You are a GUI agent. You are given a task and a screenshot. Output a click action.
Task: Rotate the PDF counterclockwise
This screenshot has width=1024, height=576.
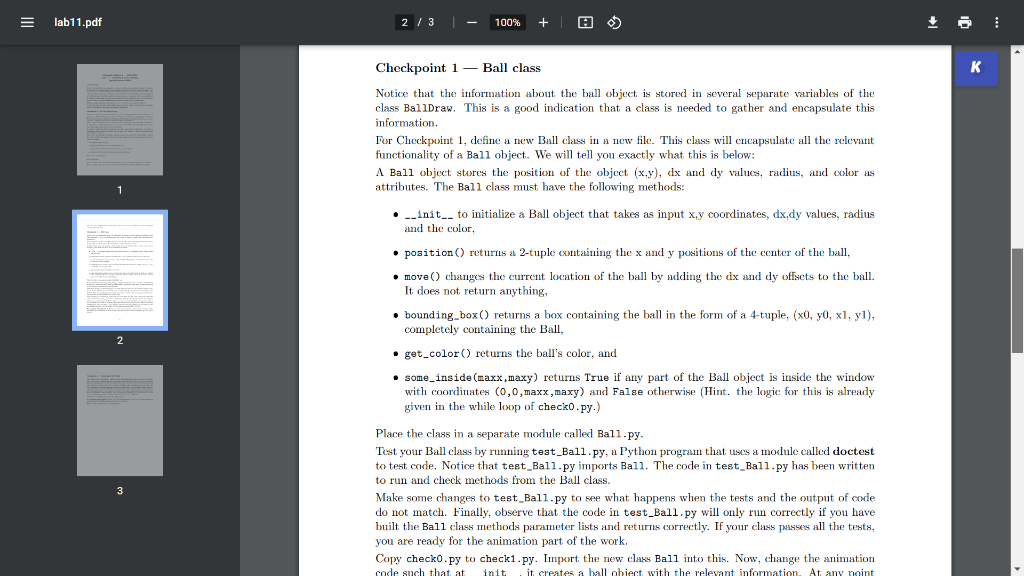coord(613,21)
